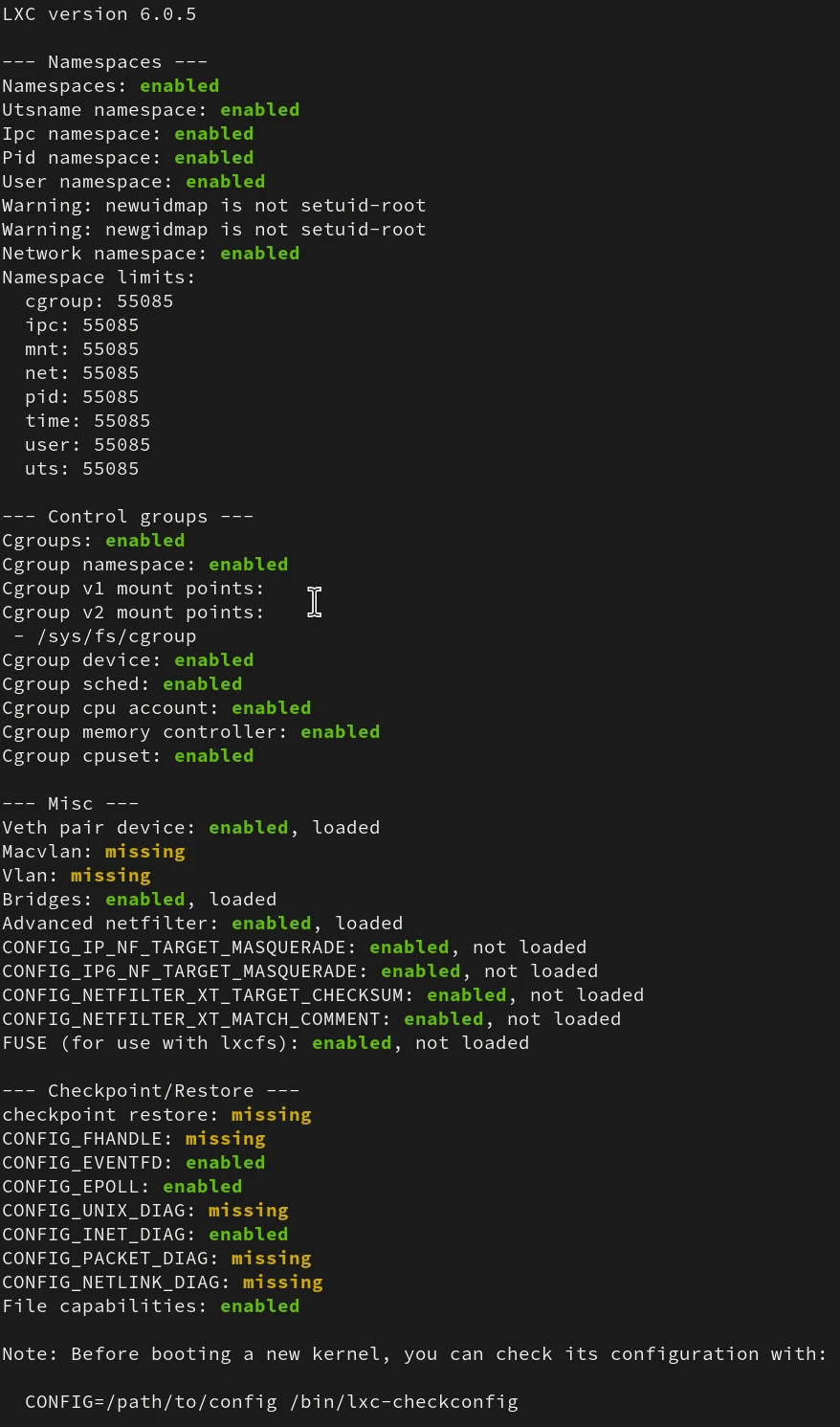Click the first newuidmap setuid-root warning line

coord(213,206)
